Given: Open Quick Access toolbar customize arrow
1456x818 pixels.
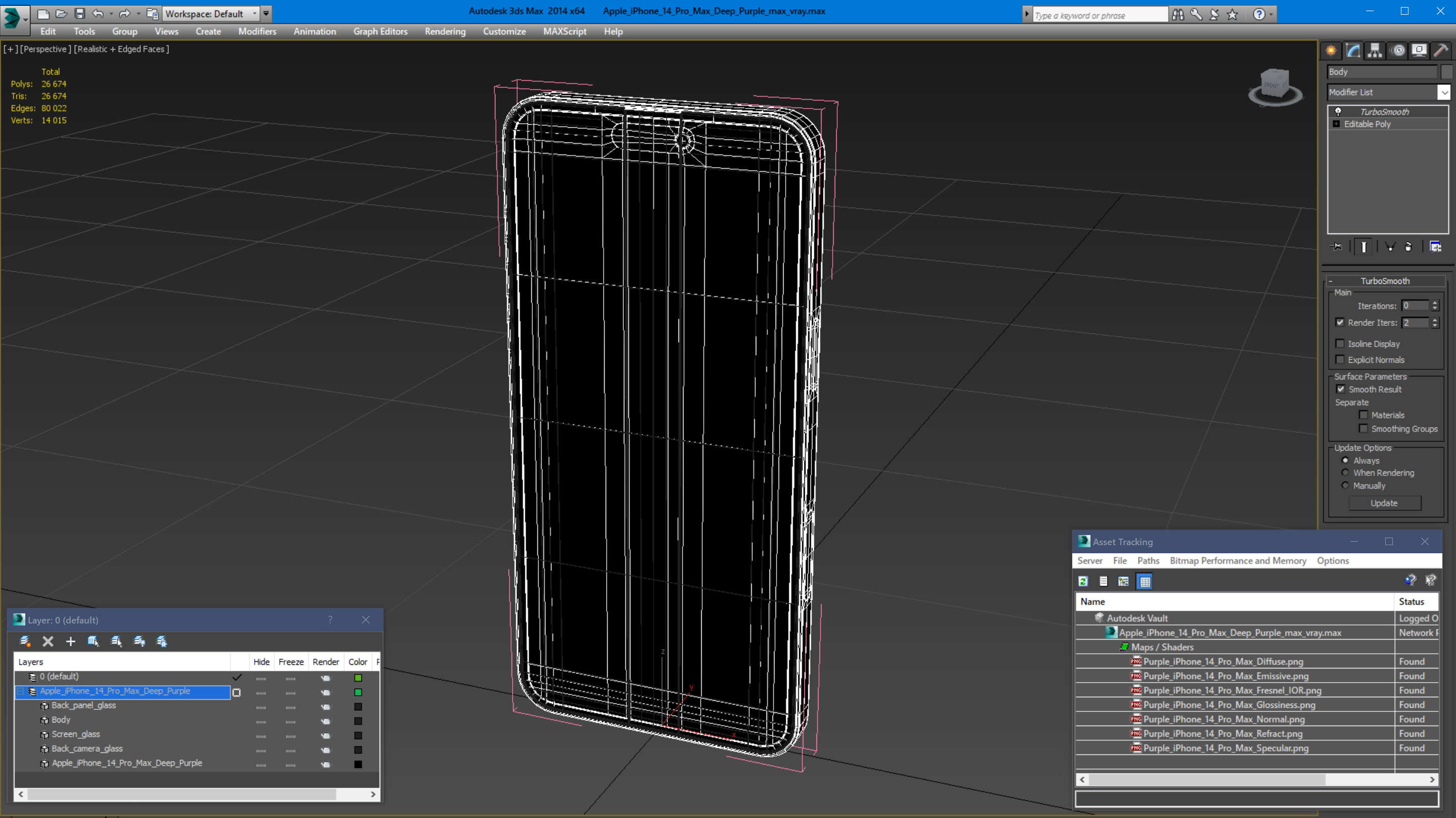Looking at the screenshot, I should pyautogui.click(x=265, y=14).
